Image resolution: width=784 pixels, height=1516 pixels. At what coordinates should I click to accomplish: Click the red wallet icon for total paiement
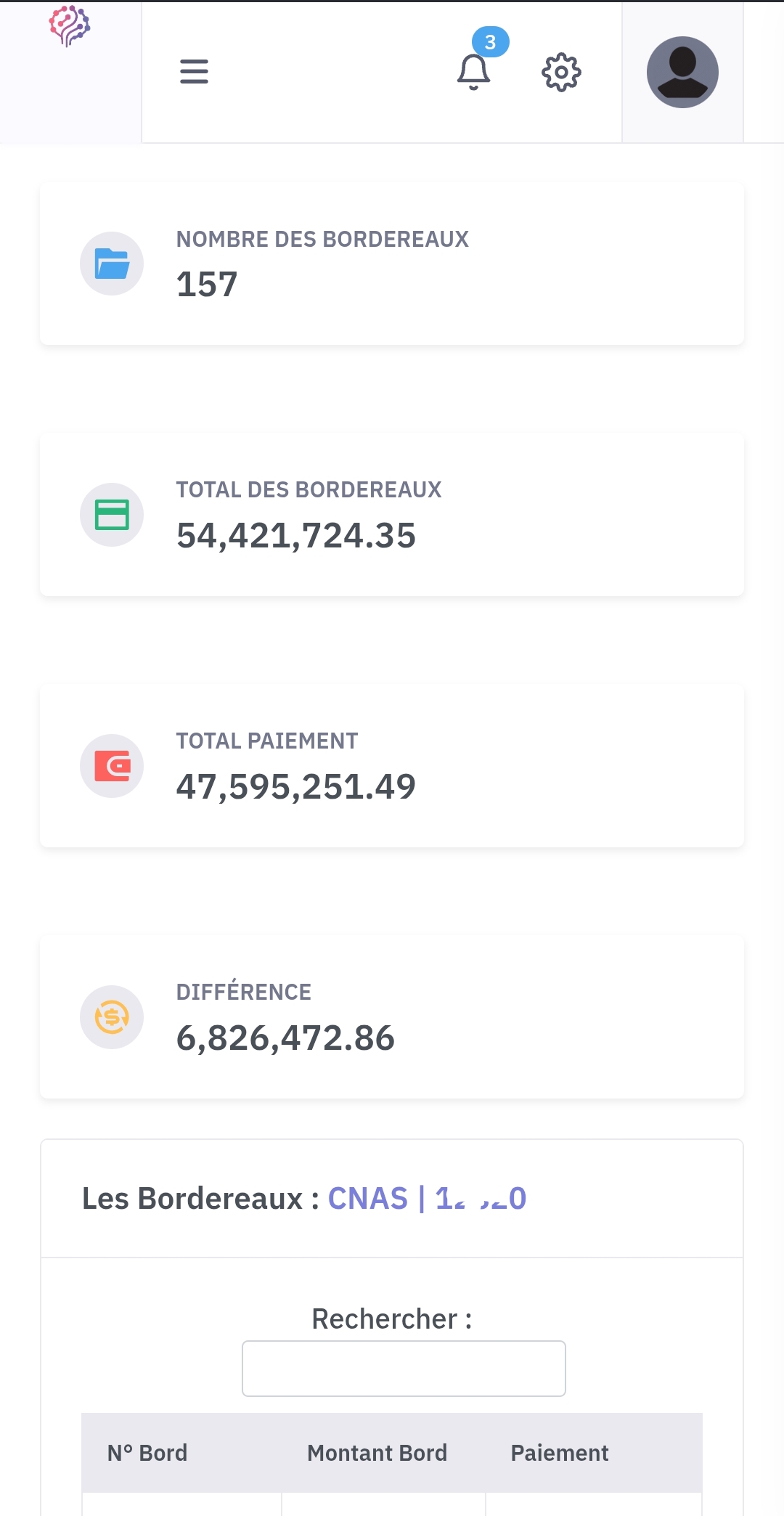tap(112, 766)
